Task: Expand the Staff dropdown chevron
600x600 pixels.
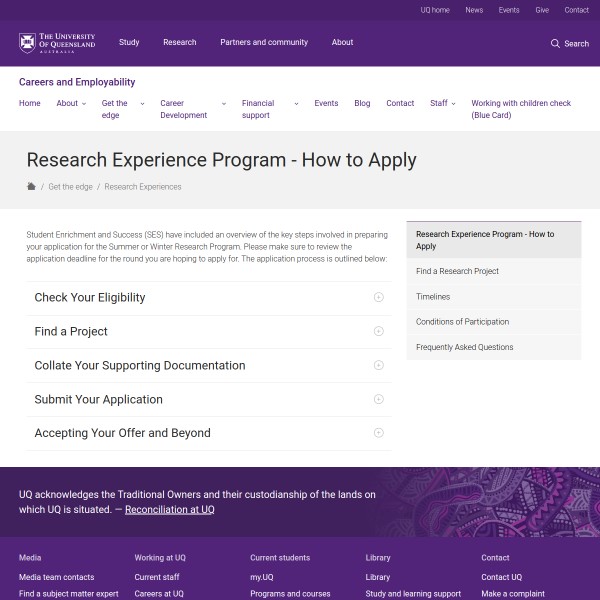Action: coord(454,103)
